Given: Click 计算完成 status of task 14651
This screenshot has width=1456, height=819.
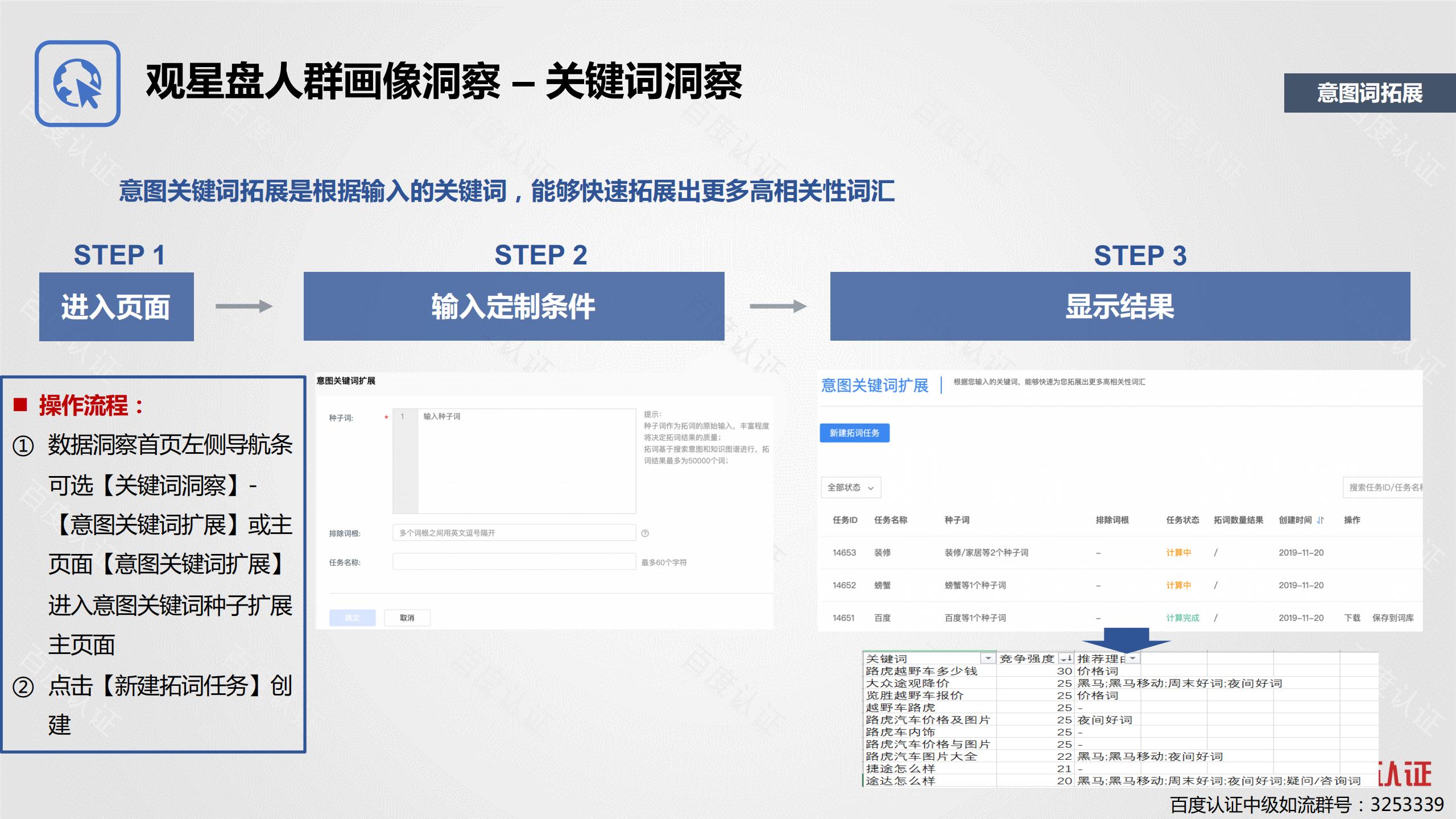Looking at the screenshot, I should click(1182, 618).
